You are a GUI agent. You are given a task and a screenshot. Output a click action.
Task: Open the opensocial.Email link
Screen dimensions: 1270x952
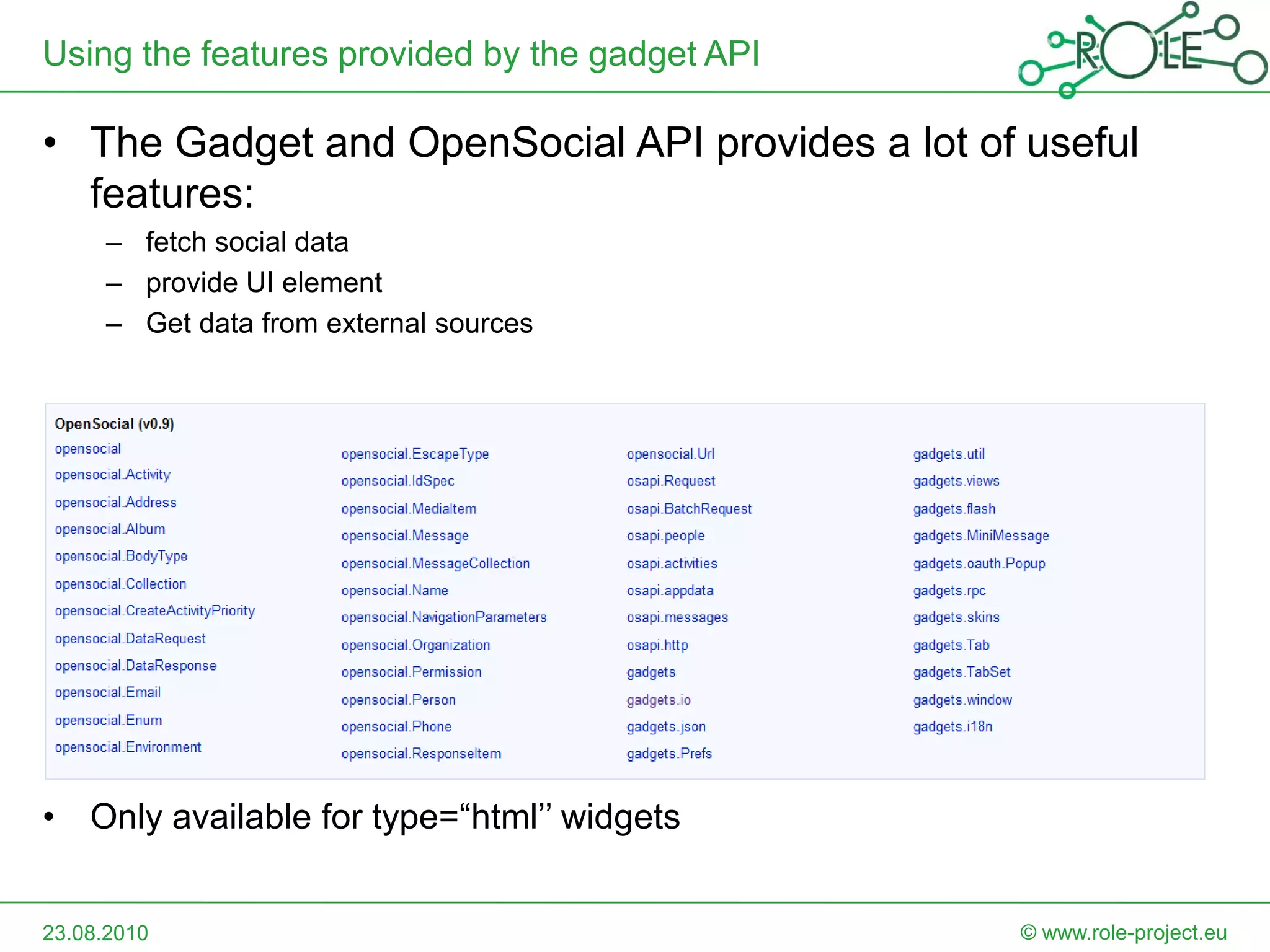click(x=108, y=692)
